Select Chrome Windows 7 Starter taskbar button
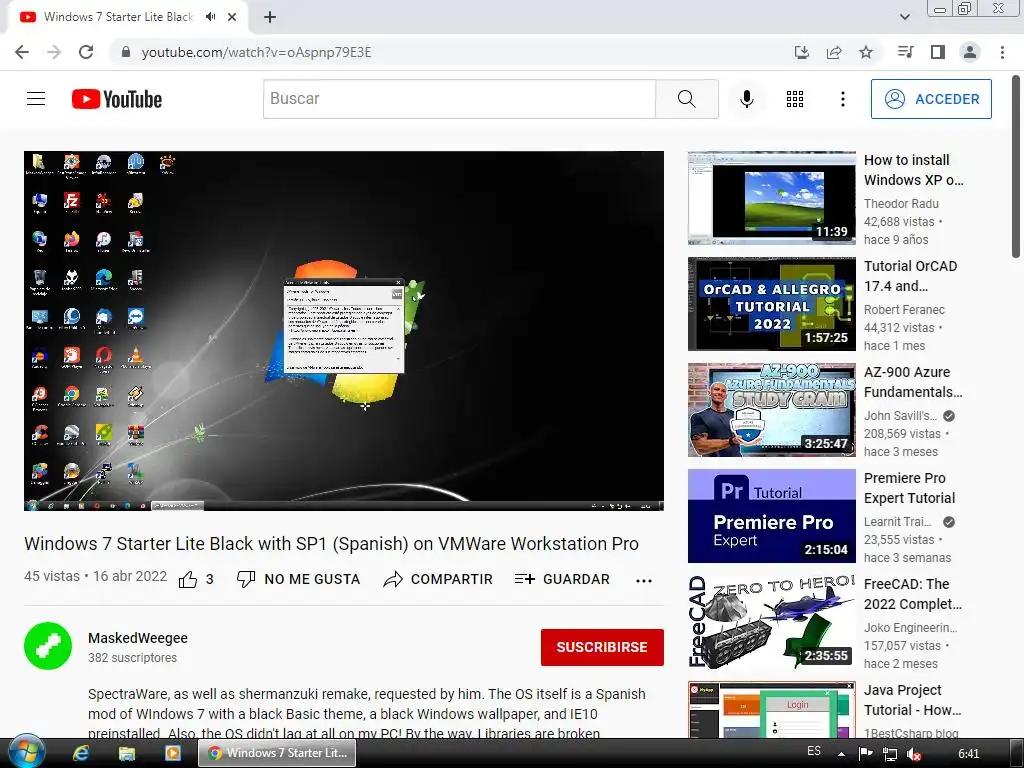1024x768 pixels. [277, 753]
